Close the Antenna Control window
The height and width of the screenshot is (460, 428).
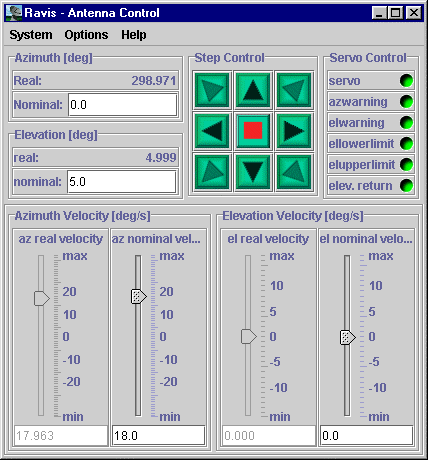click(x=414, y=13)
